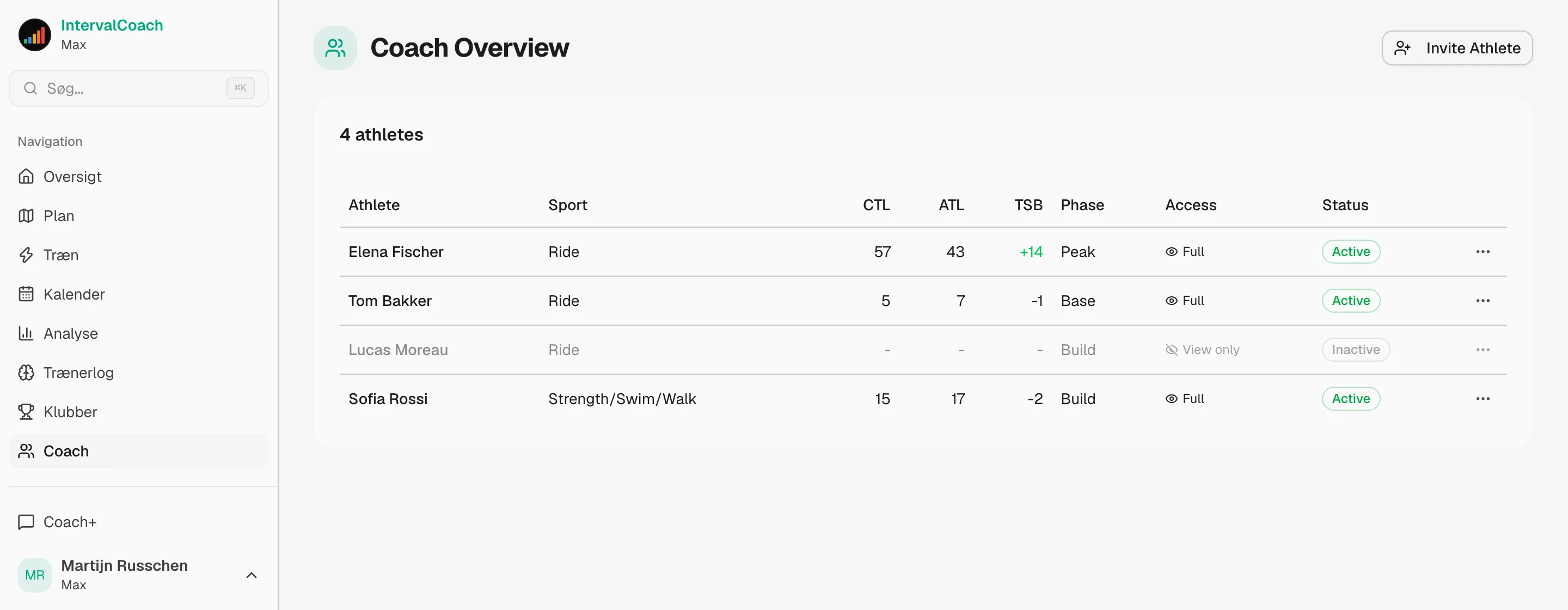1568x610 pixels.
Task: Open Klubber trophy icon
Action: (26, 412)
